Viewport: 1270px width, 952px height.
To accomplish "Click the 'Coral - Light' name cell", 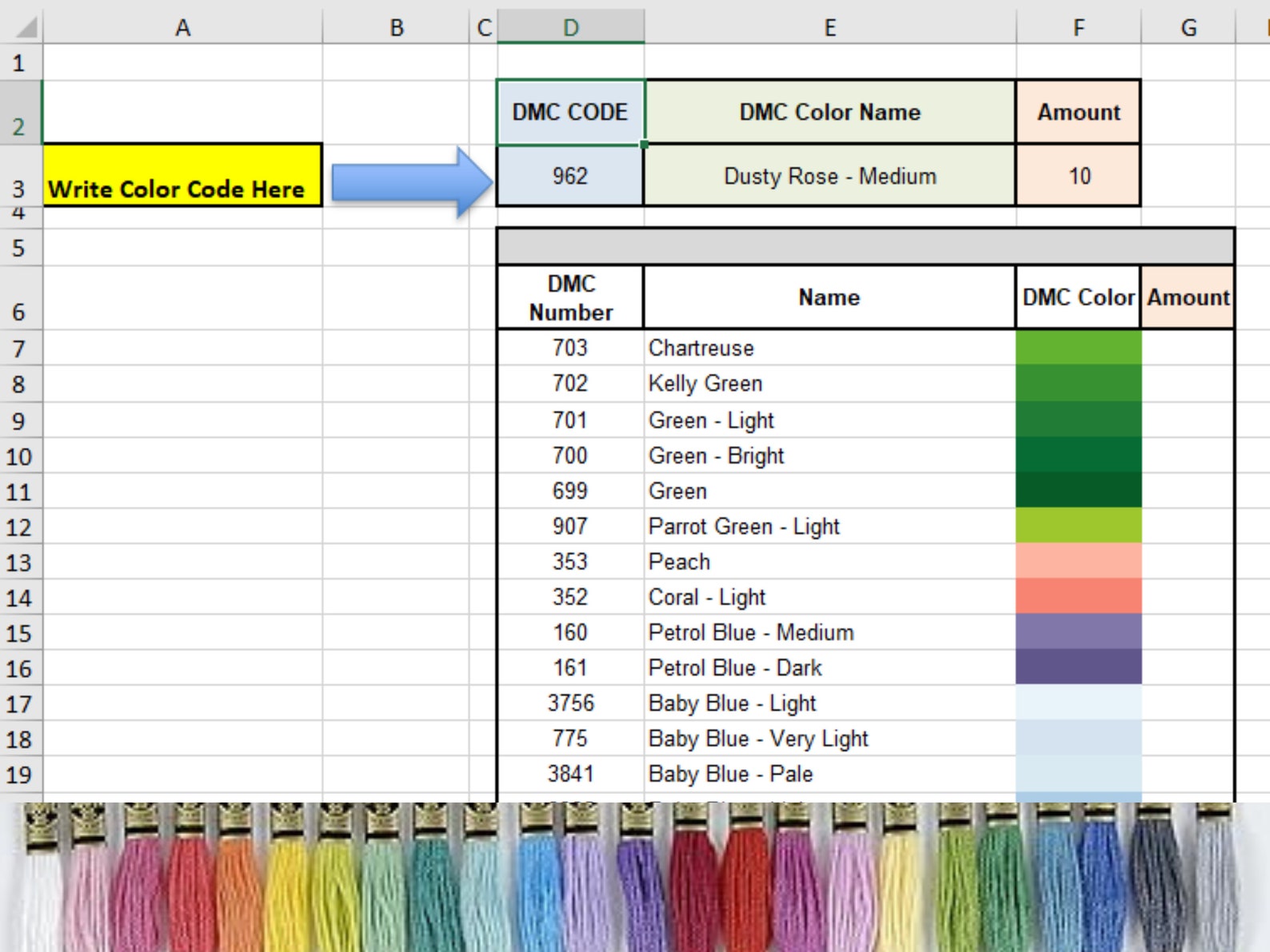I will (x=829, y=596).
